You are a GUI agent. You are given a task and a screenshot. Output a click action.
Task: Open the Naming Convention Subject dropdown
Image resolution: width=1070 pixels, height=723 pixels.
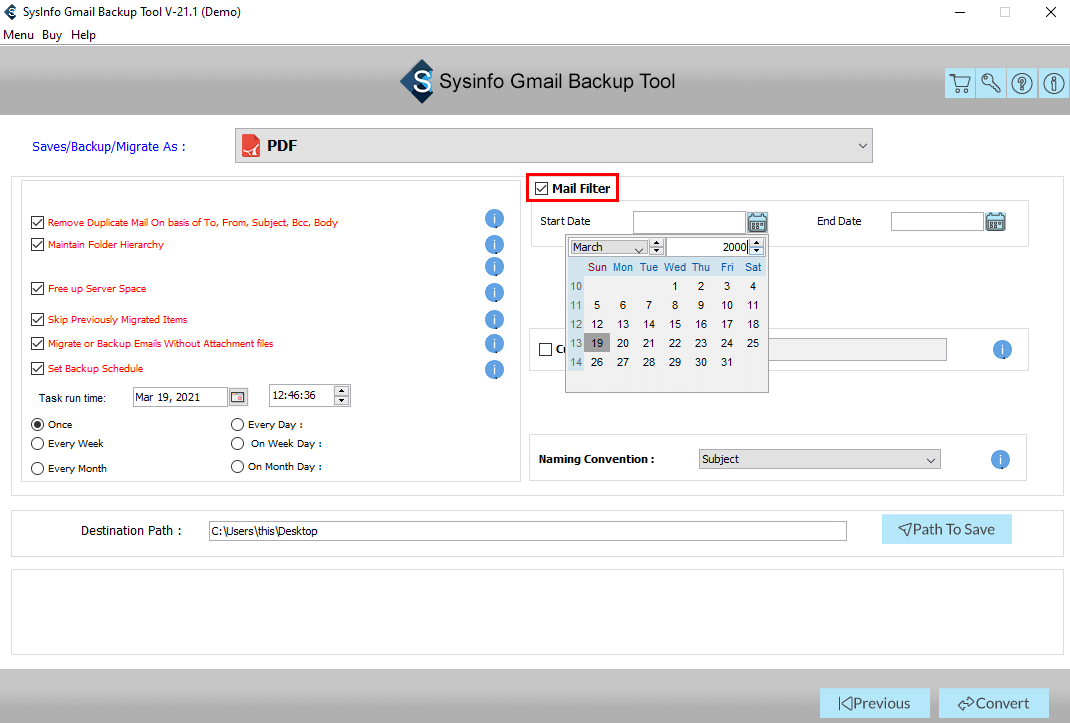tap(820, 459)
